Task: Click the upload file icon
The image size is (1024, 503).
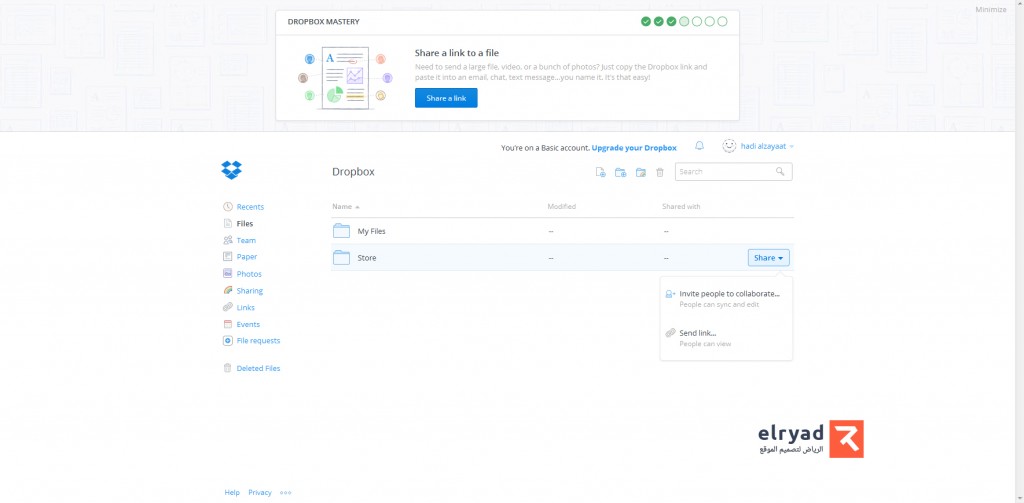Action: [x=600, y=172]
